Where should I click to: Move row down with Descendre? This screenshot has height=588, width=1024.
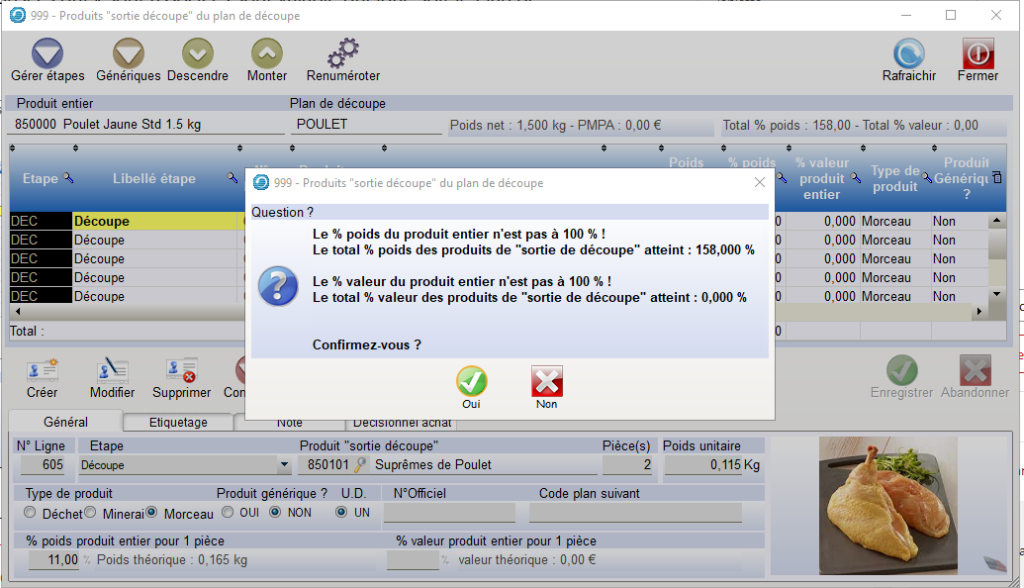point(197,54)
